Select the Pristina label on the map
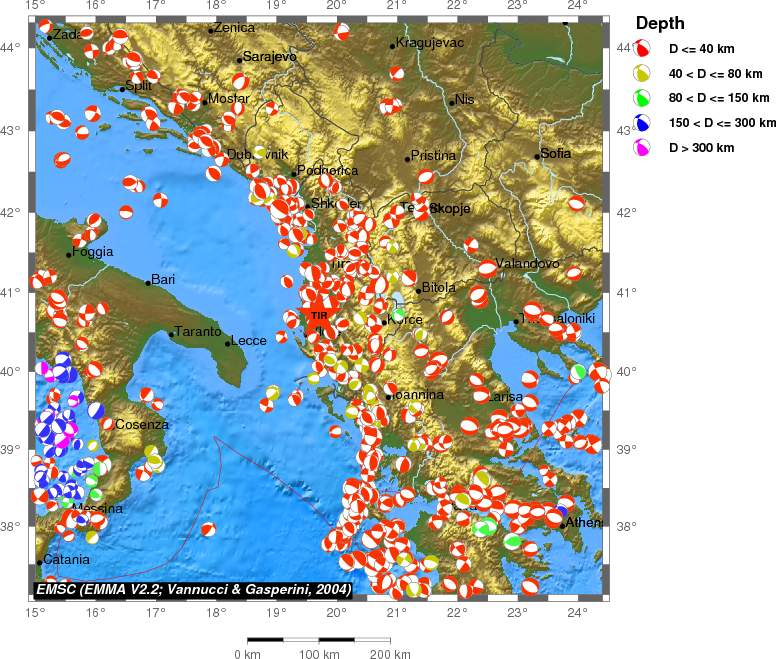This screenshot has height=659, width=776. [x=434, y=156]
